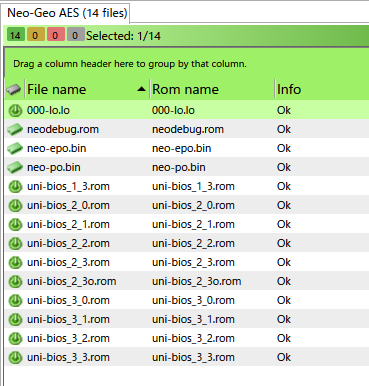Toggle the red 0 count filter
The image size is (369, 386).
coord(55,35)
